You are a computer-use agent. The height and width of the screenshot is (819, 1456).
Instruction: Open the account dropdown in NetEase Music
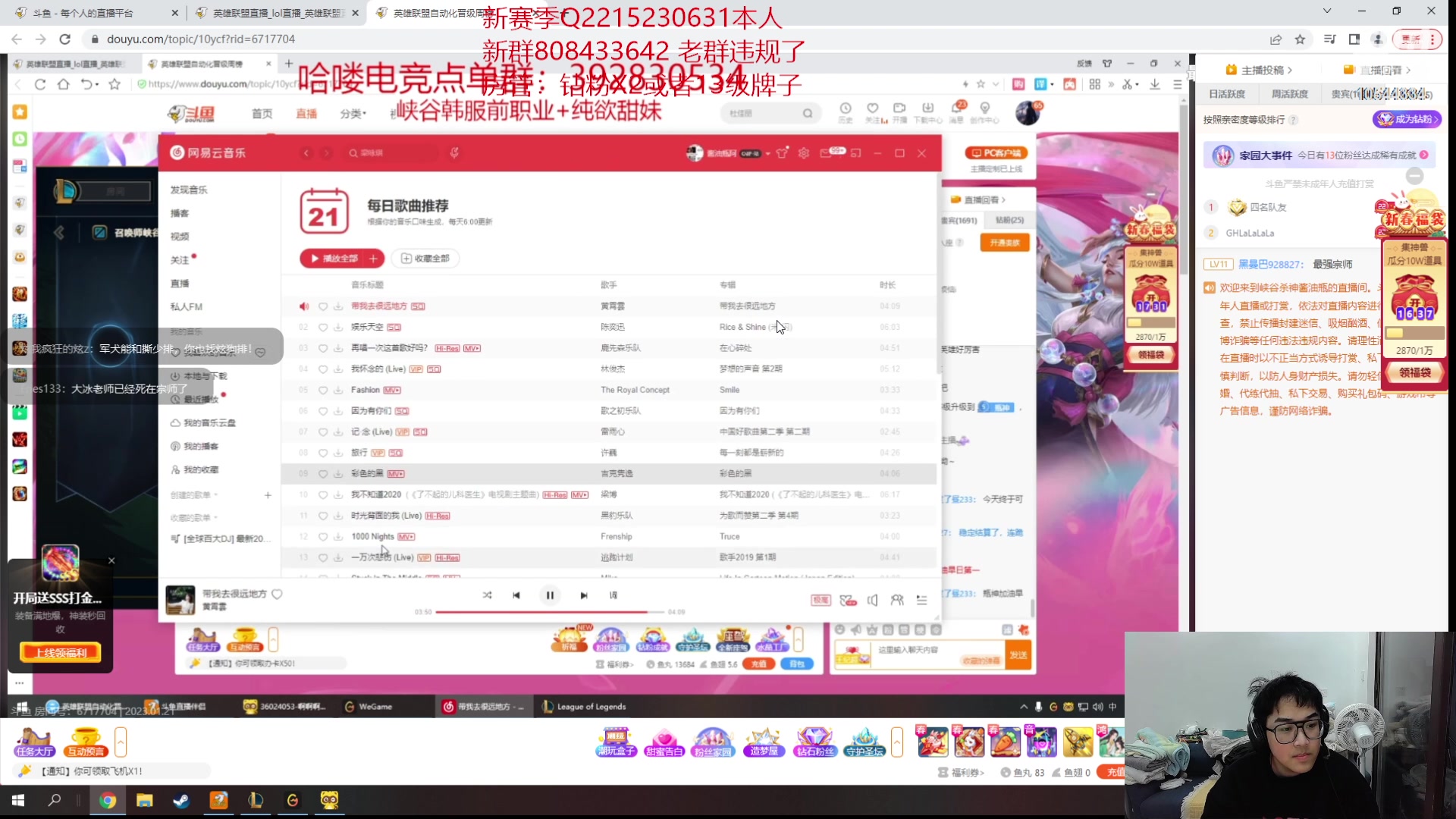click(x=767, y=152)
